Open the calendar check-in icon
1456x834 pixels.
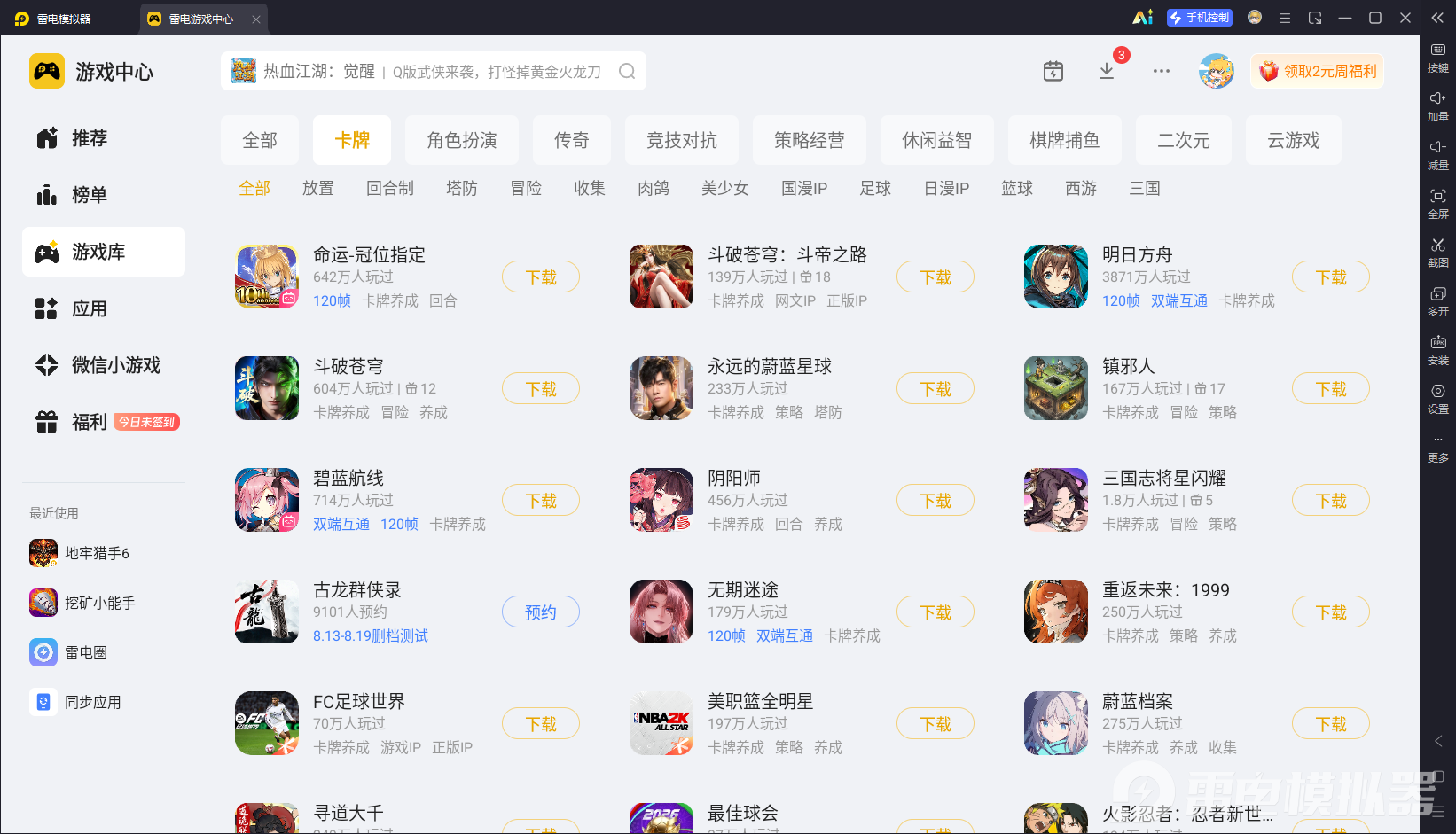point(1053,71)
